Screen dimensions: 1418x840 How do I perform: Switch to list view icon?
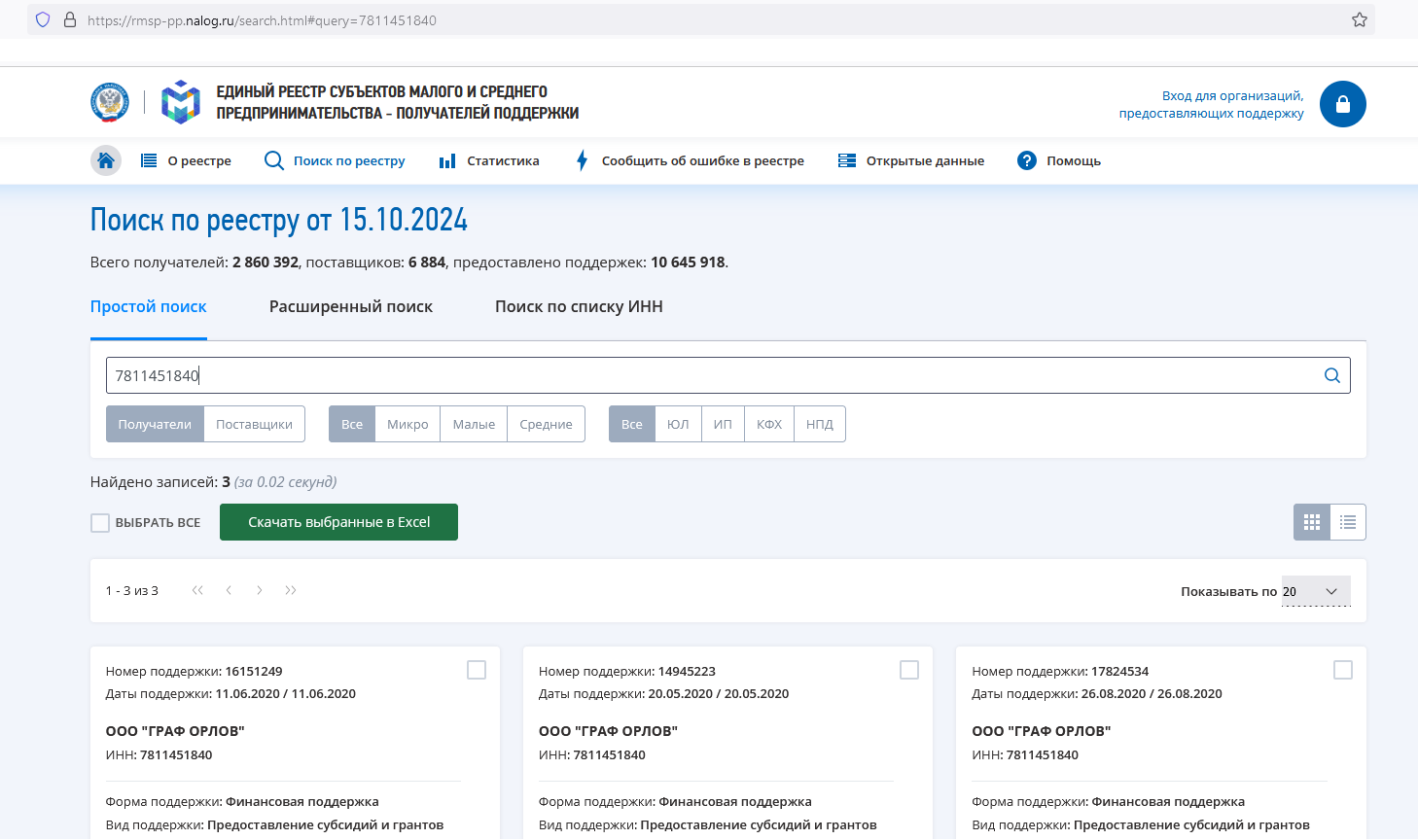tap(1348, 522)
